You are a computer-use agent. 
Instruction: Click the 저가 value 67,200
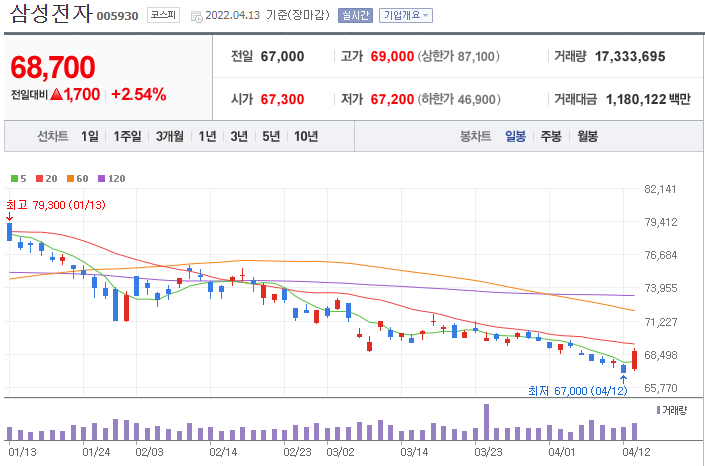(x=392, y=99)
